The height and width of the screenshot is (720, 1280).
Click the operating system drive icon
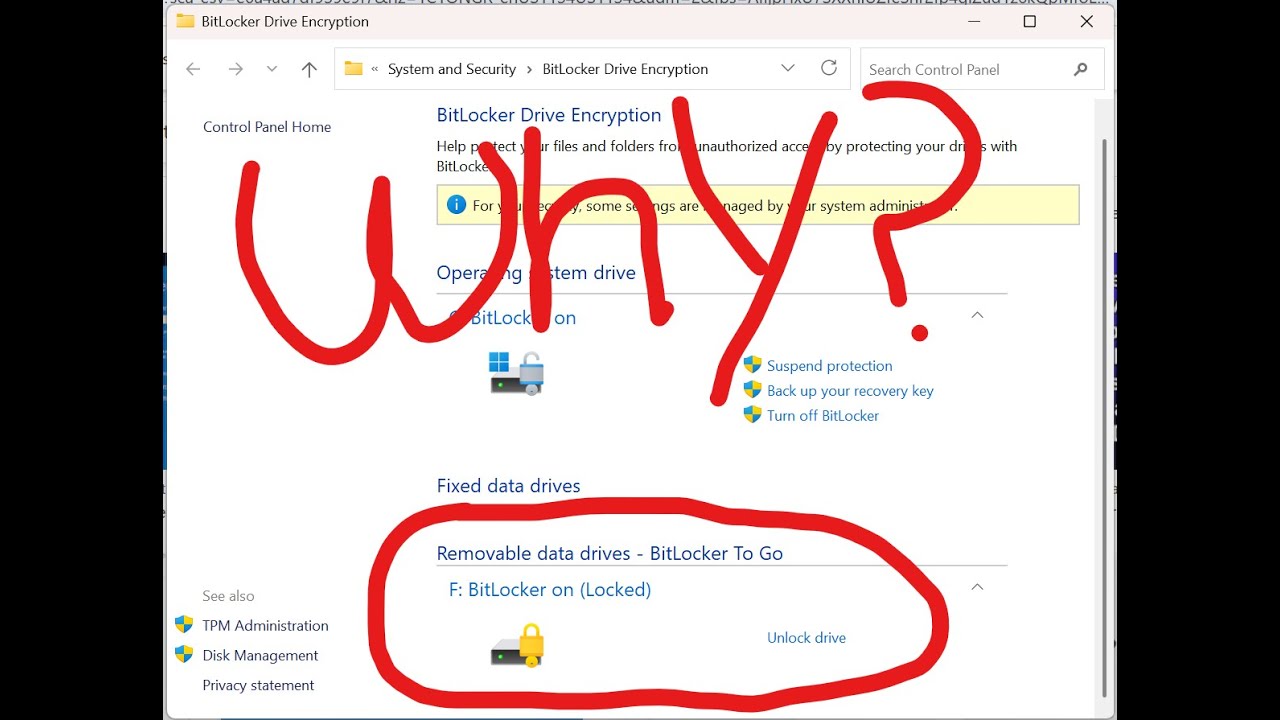tap(516, 373)
